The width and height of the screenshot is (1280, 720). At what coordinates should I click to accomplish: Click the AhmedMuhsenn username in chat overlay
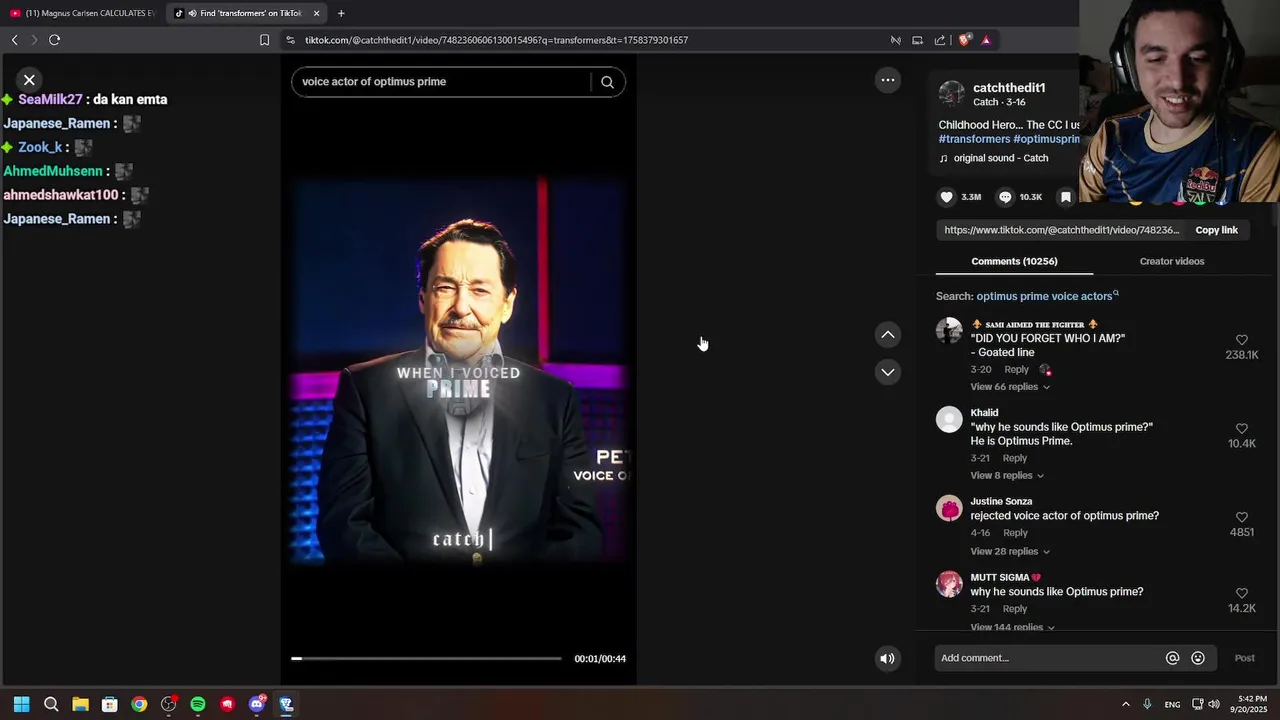pyautogui.click(x=53, y=171)
